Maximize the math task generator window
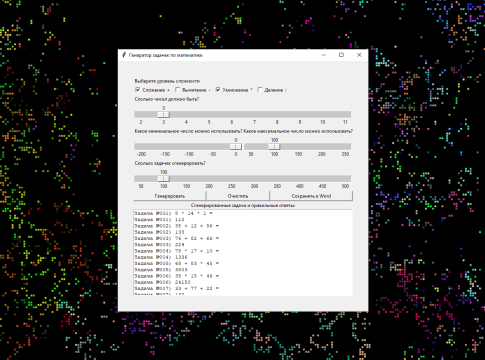 coord(341,55)
